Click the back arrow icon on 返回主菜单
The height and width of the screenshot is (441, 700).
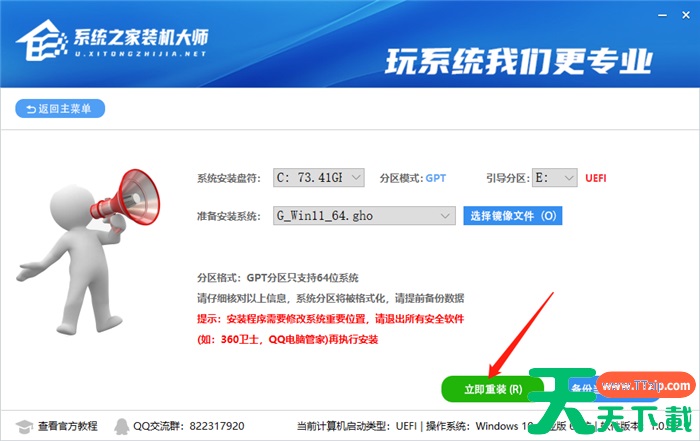pyautogui.click(x=31, y=109)
